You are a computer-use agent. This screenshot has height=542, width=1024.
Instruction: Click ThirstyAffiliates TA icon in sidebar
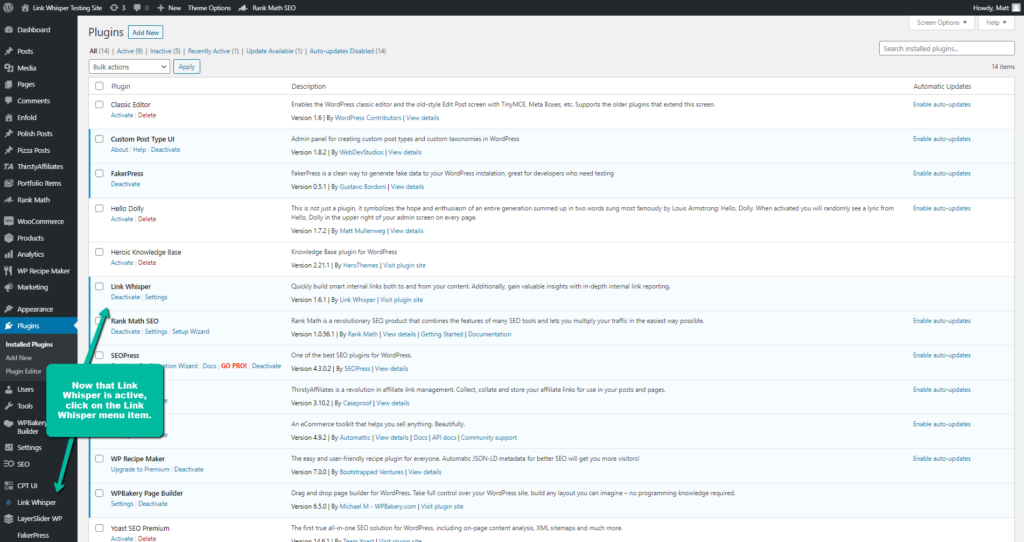[8, 167]
